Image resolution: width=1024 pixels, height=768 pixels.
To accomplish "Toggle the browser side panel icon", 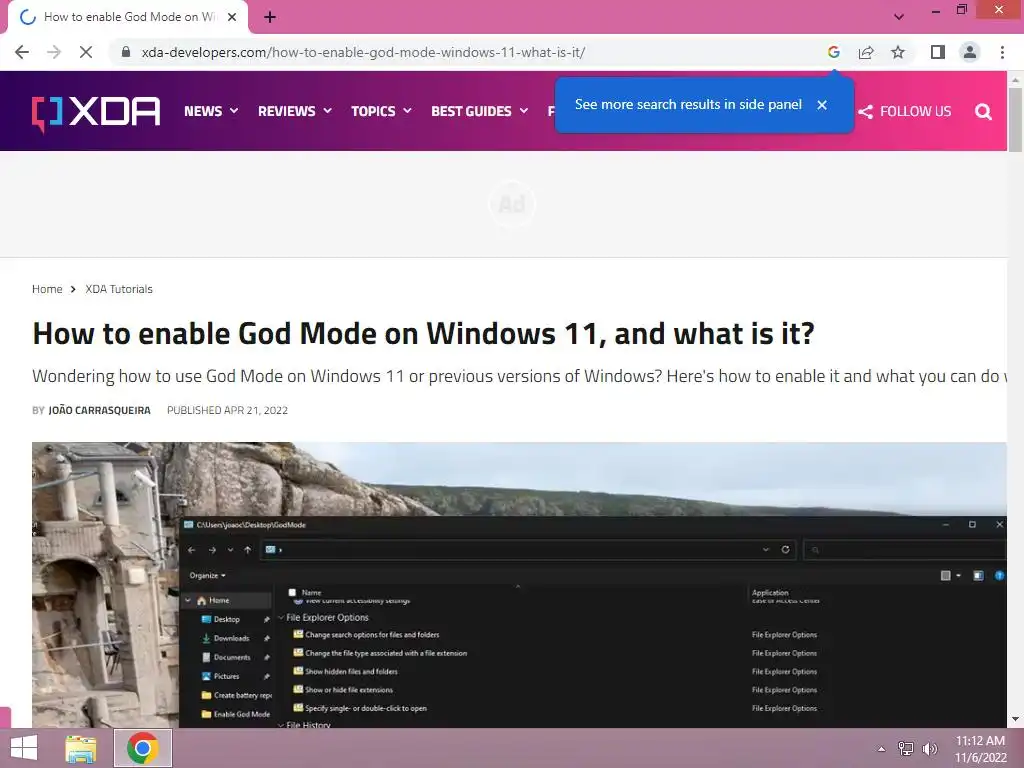I will (x=938, y=52).
